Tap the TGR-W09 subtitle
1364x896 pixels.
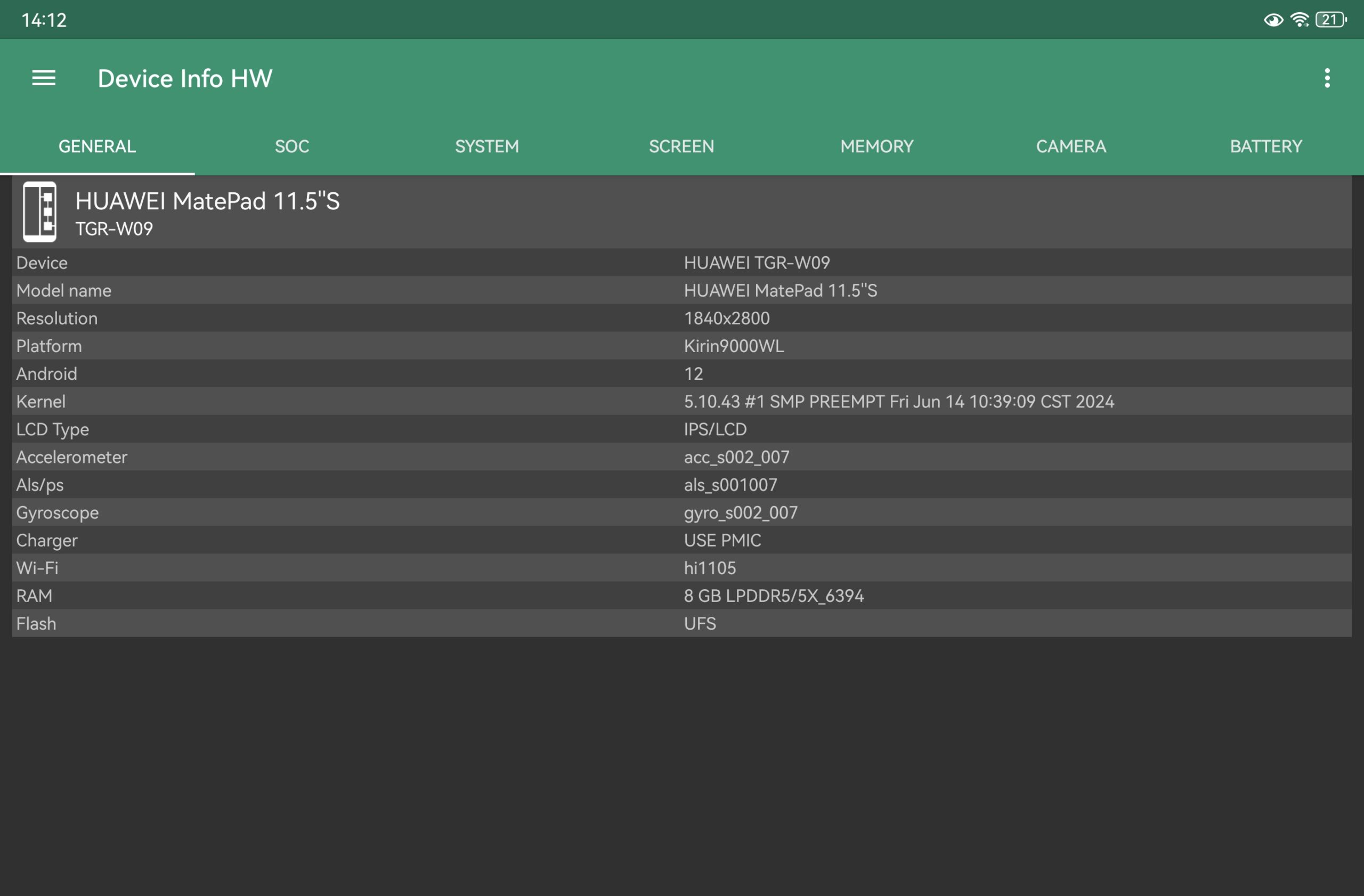(114, 229)
